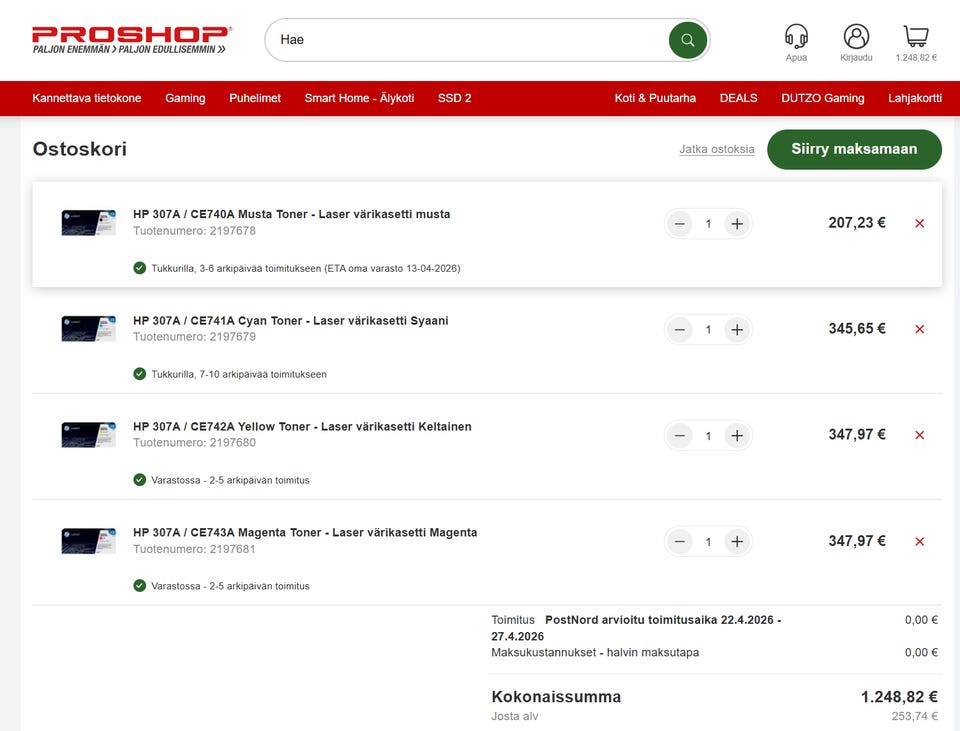The image size is (960, 731).
Task: Increase quantity of CE740A Musta toner
Action: pos(737,223)
